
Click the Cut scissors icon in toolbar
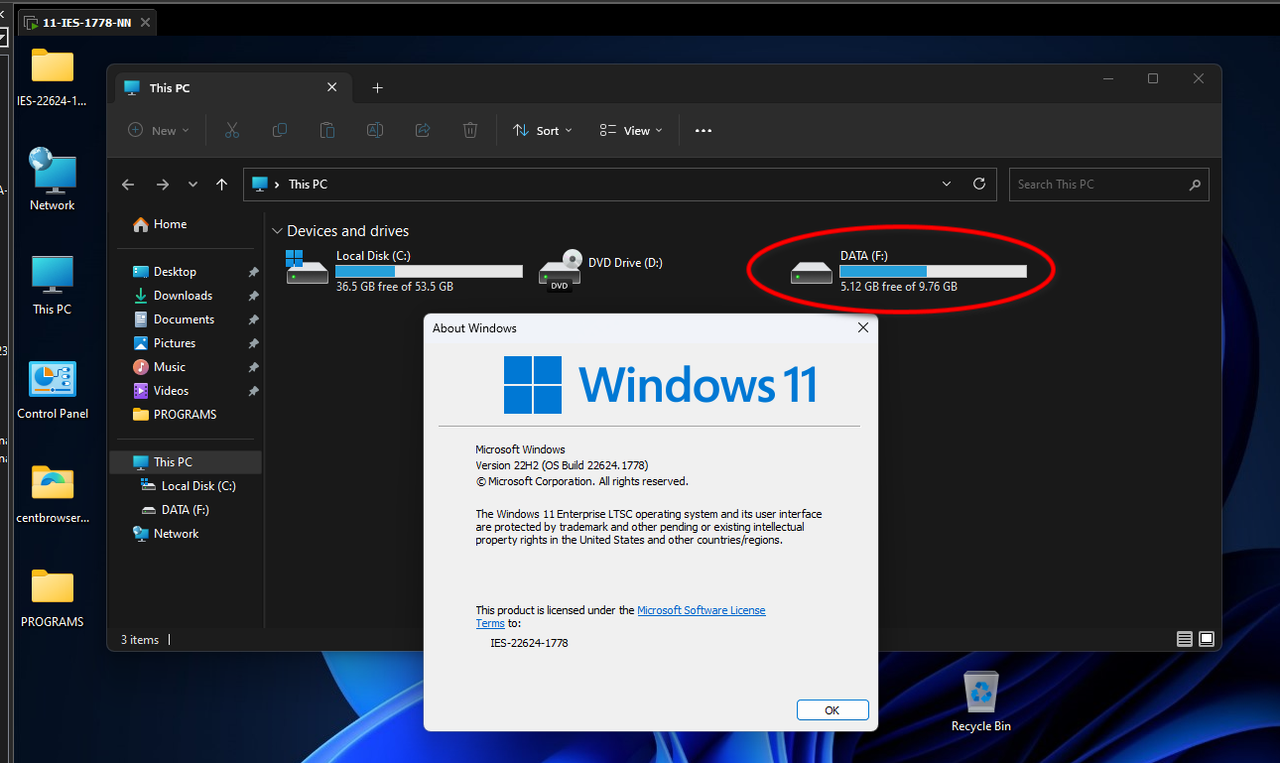pos(232,130)
